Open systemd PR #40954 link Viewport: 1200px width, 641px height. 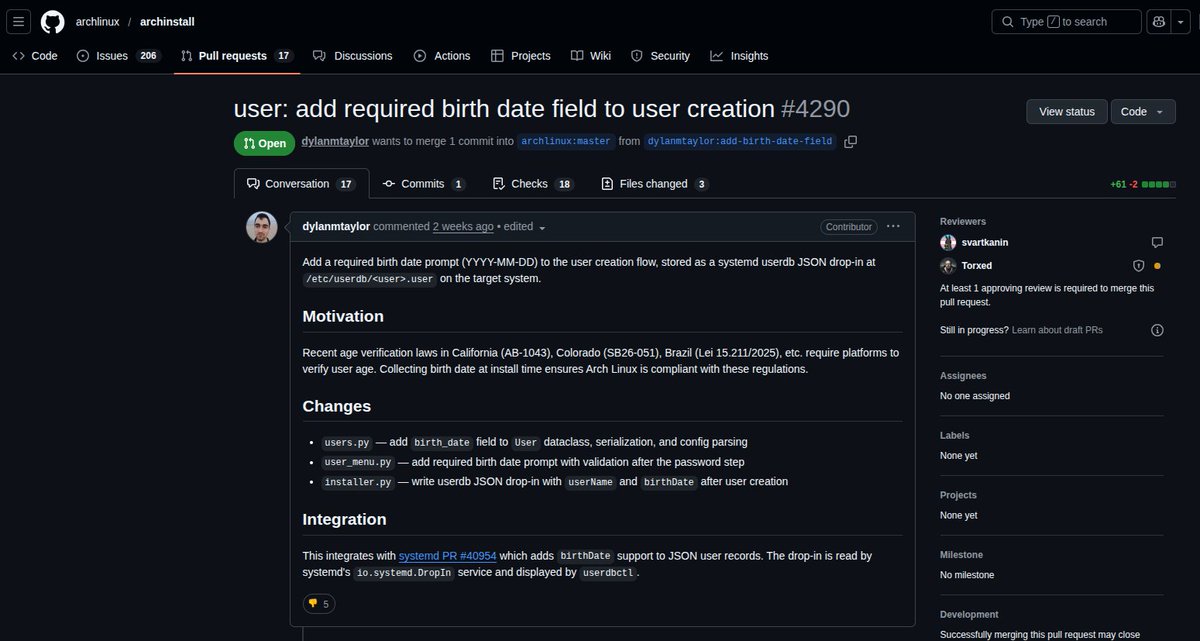click(447, 556)
